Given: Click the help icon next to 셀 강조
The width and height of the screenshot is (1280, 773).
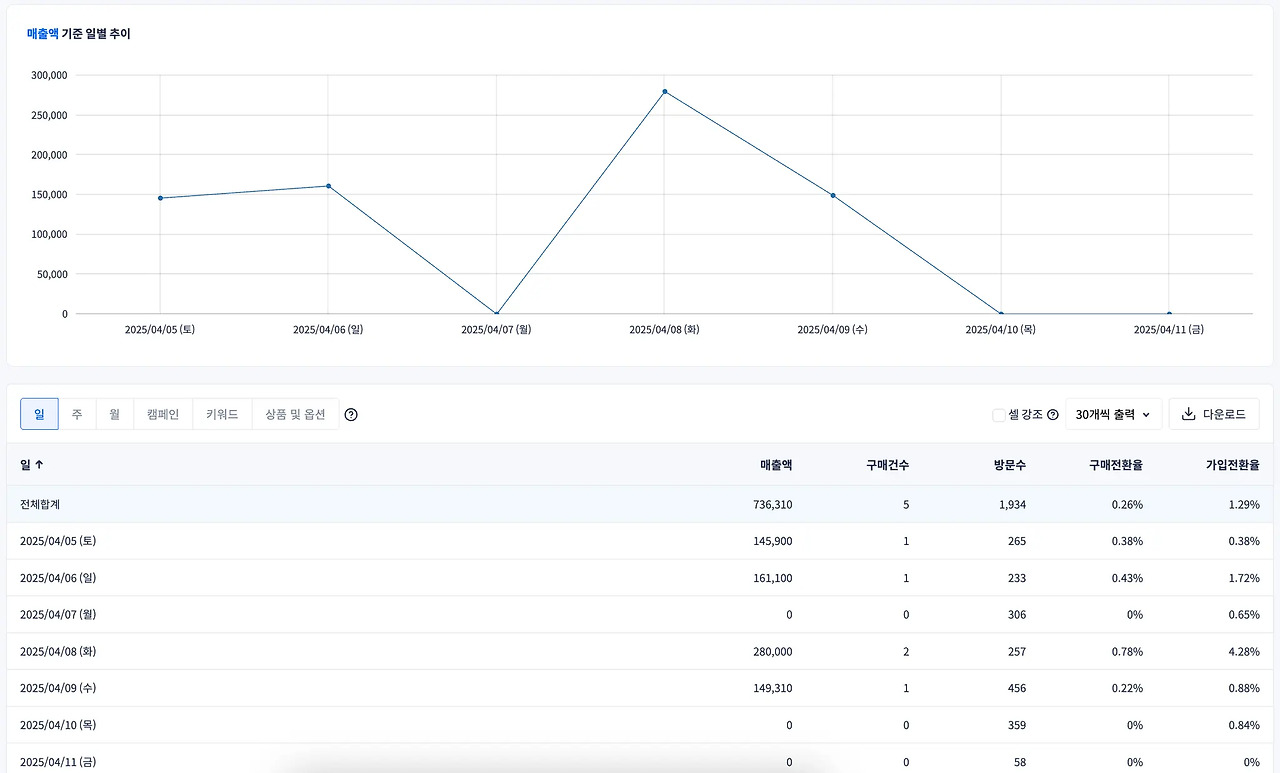Looking at the screenshot, I should click(x=1052, y=415).
